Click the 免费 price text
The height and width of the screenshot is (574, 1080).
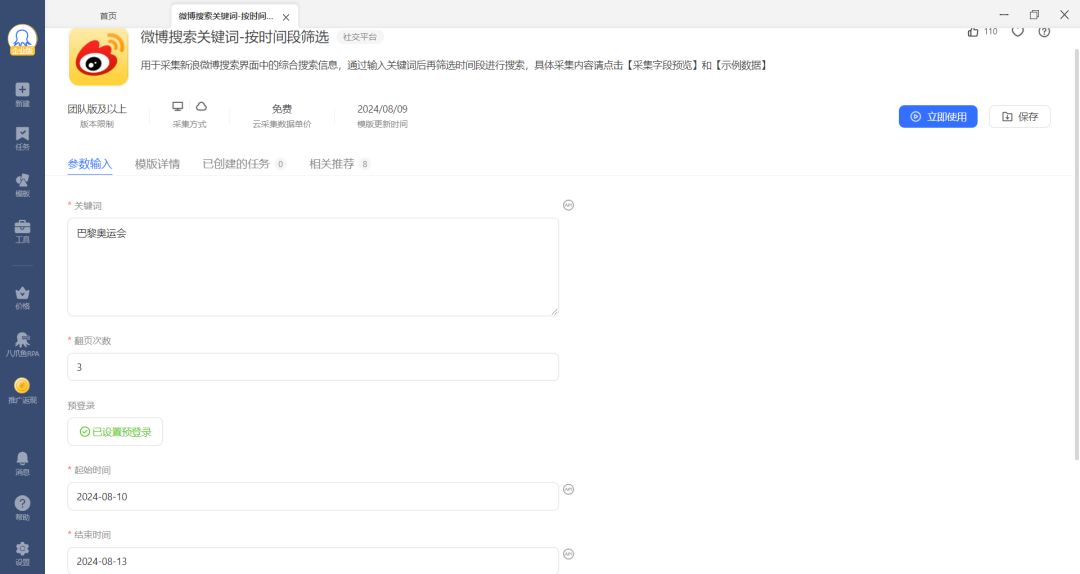click(x=282, y=109)
